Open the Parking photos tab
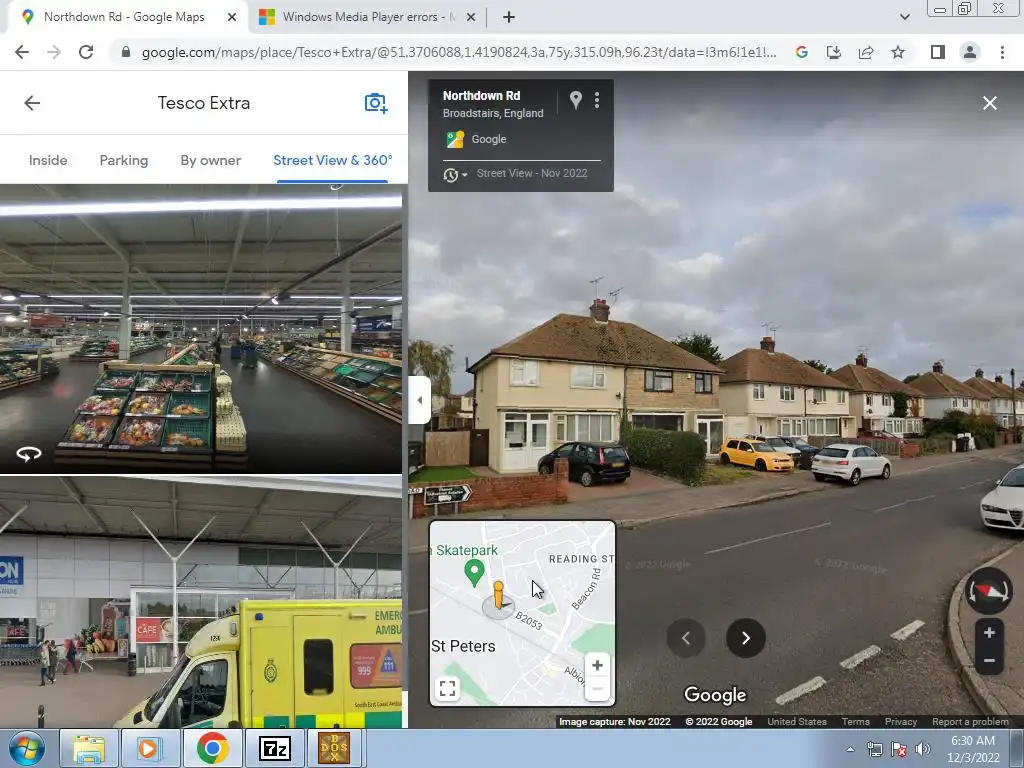The image size is (1024, 768). pos(123,160)
